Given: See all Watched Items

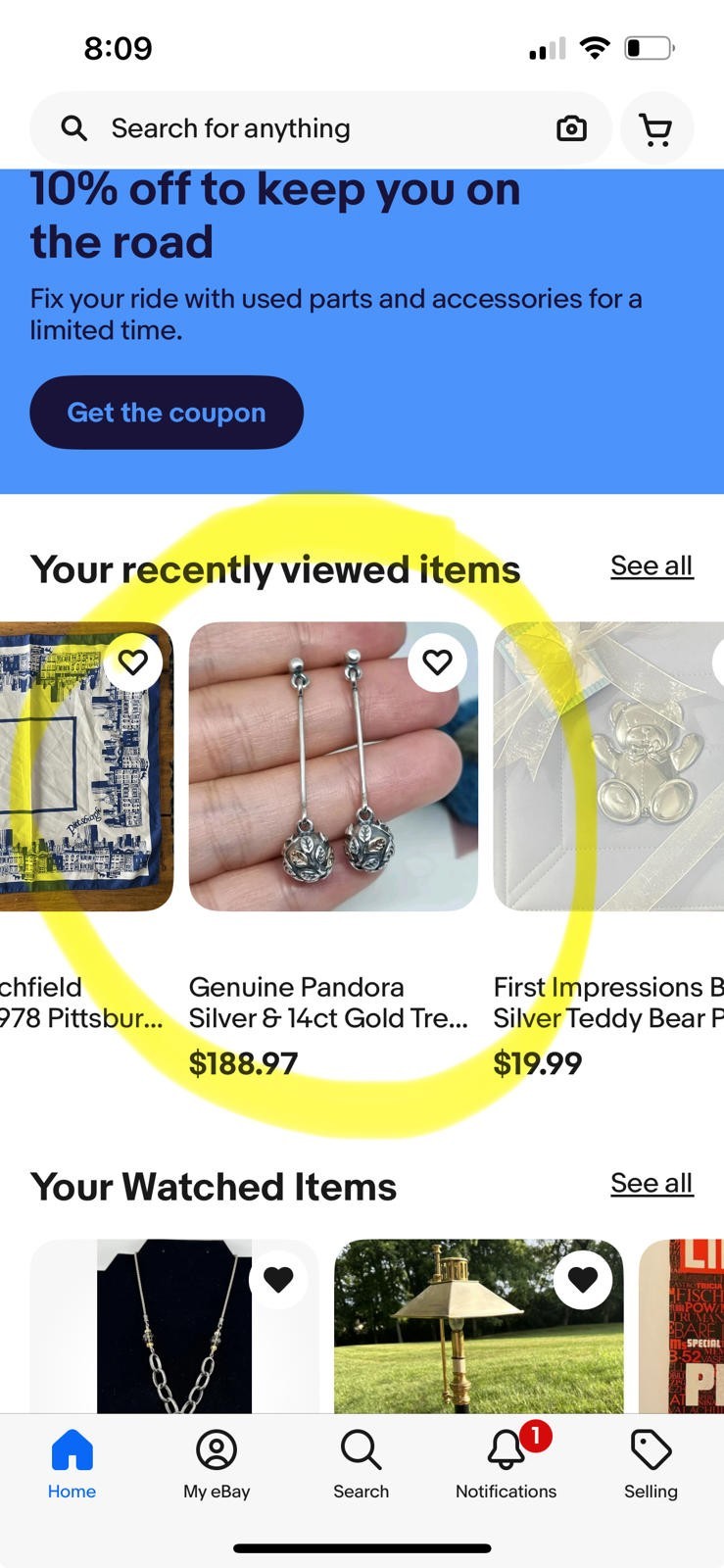Looking at the screenshot, I should pyautogui.click(x=652, y=1184).
